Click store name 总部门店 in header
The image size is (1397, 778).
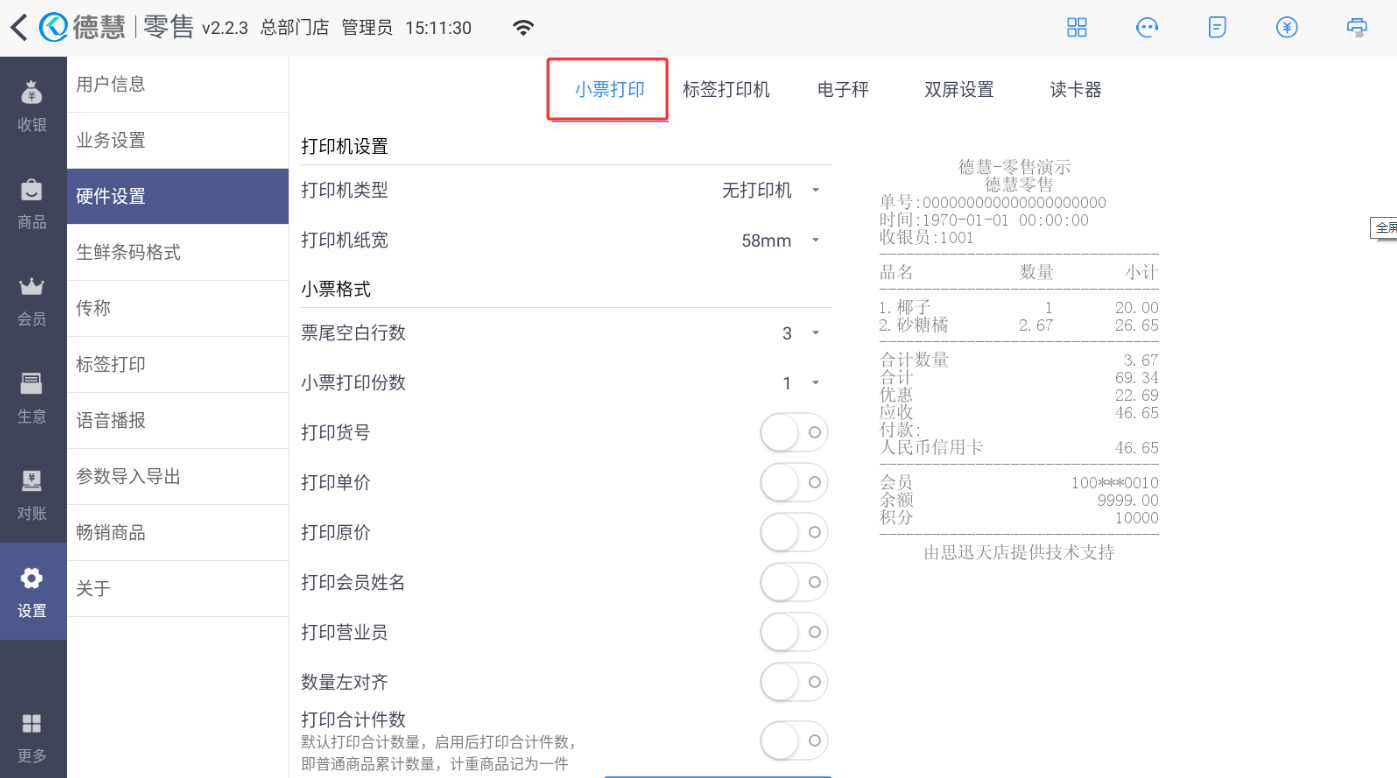(x=295, y=28)
